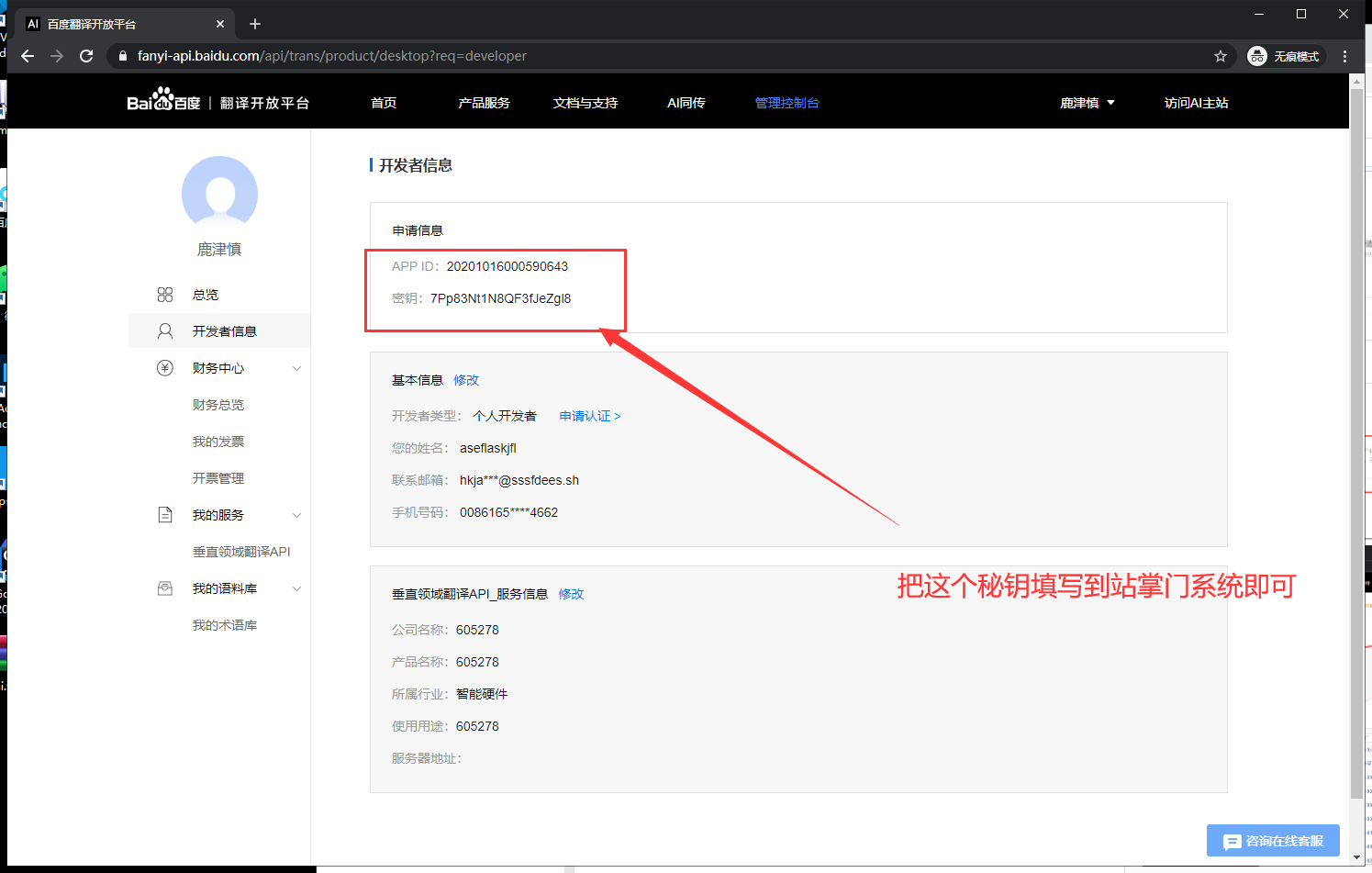Click the 财务中心 yen icon

[165, 368]
